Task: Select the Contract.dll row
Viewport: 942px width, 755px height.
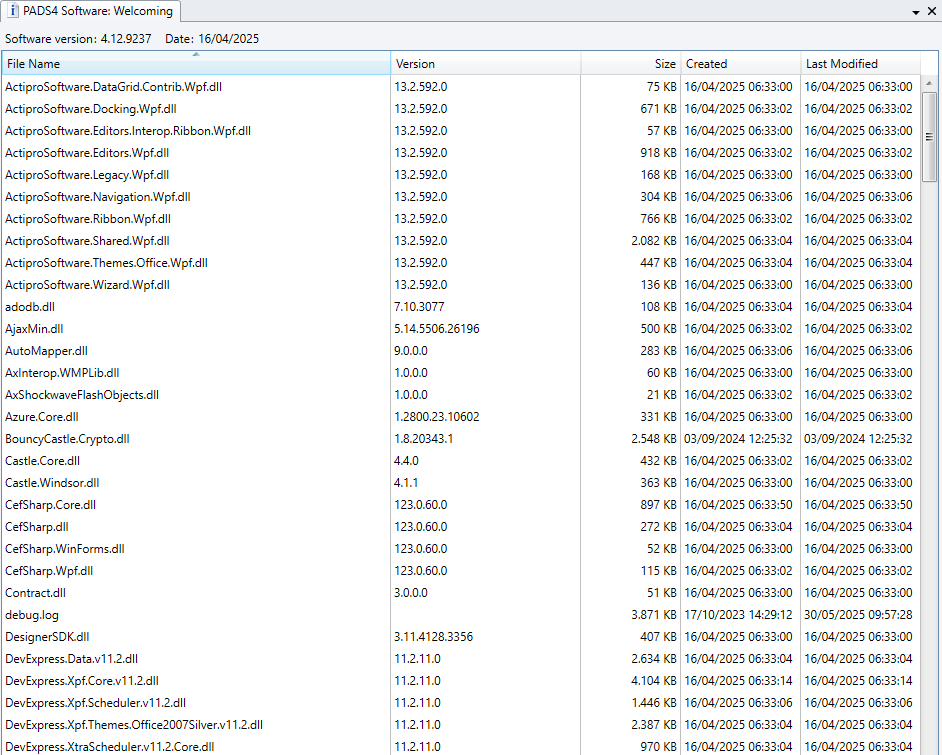Action: click(461, 593)
